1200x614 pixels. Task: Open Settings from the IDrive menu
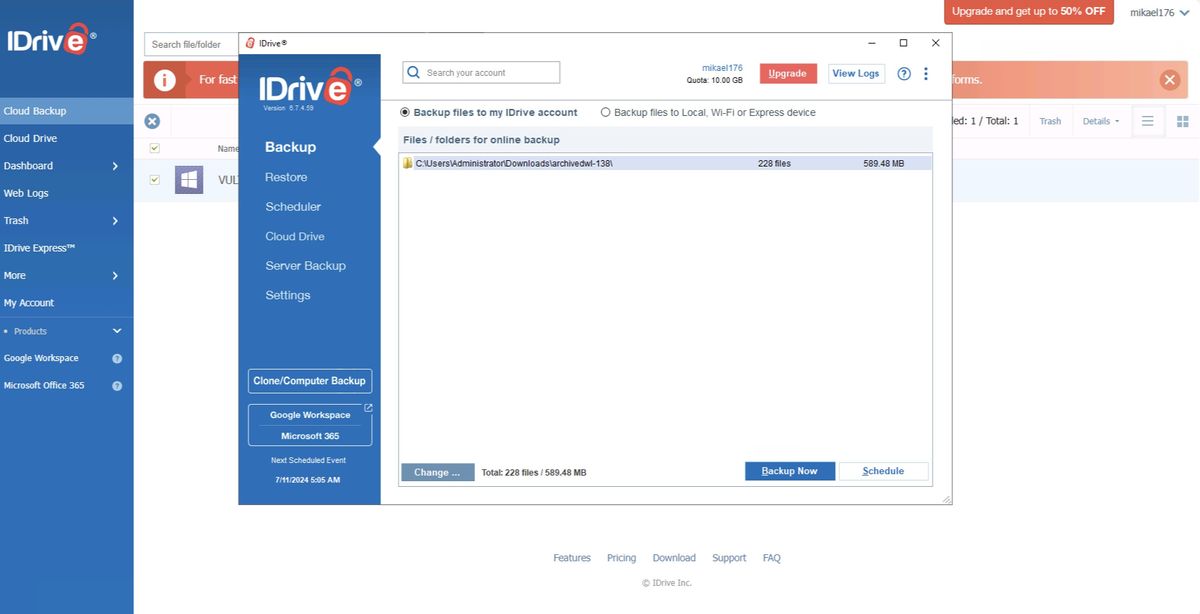[x=287, y=294]
